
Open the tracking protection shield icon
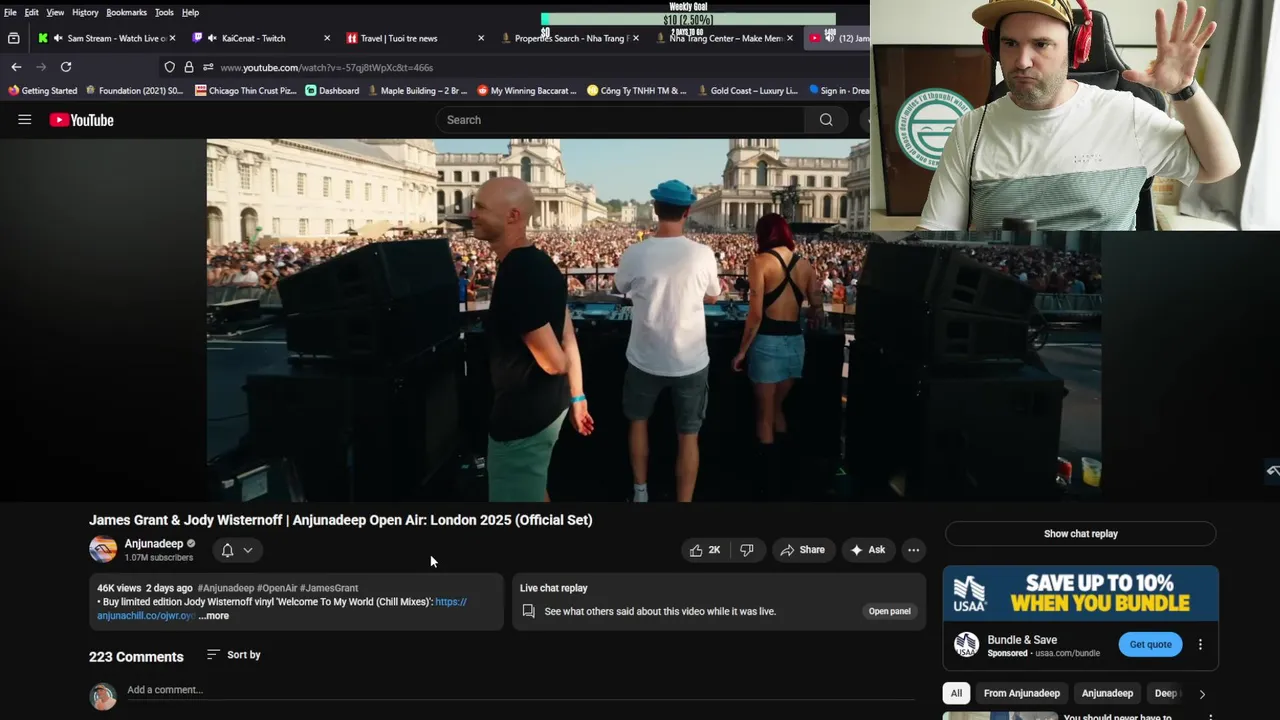point(170,67)
